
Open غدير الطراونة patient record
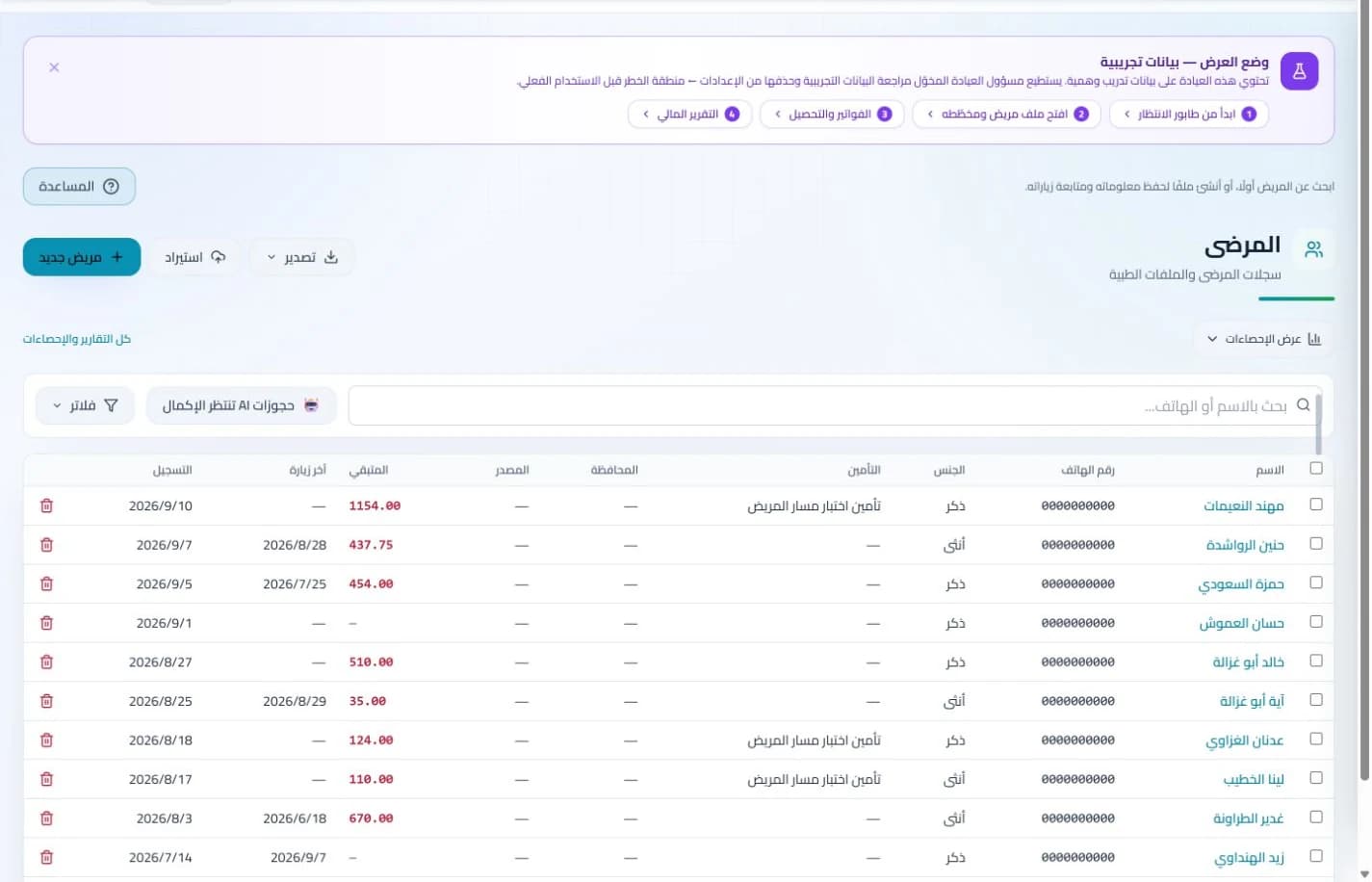click(x=1248, y=818)
